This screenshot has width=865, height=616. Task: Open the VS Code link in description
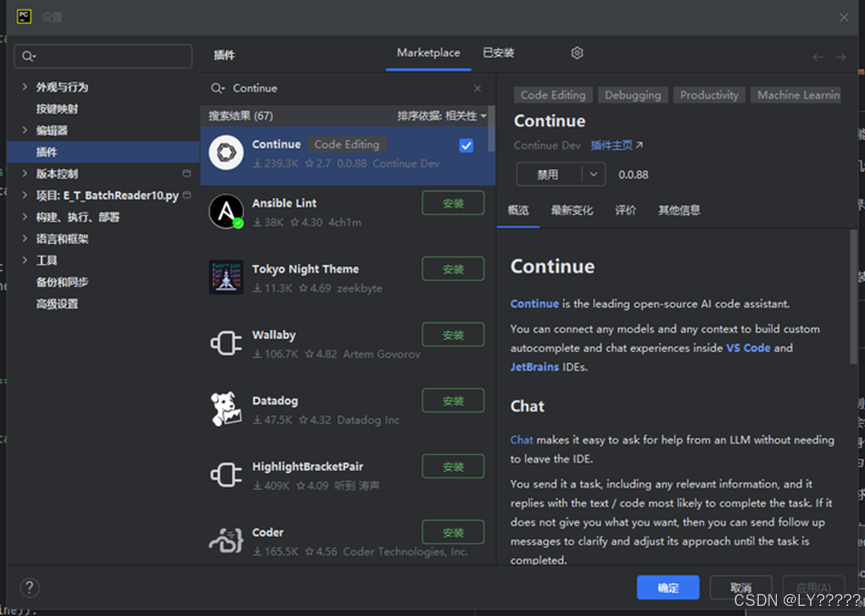[748, 348]
